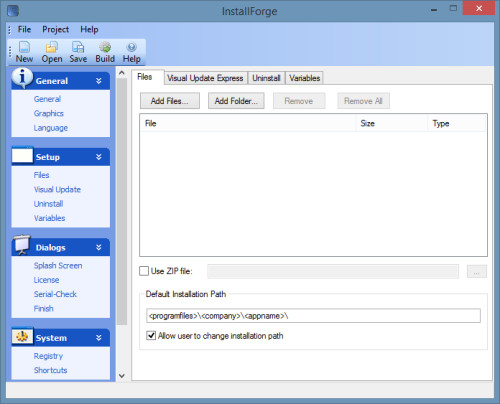Viewport: 500px width, 404px height.
Task: Open the Splash Screen sidebar link
Action: (x=58, y=265)
